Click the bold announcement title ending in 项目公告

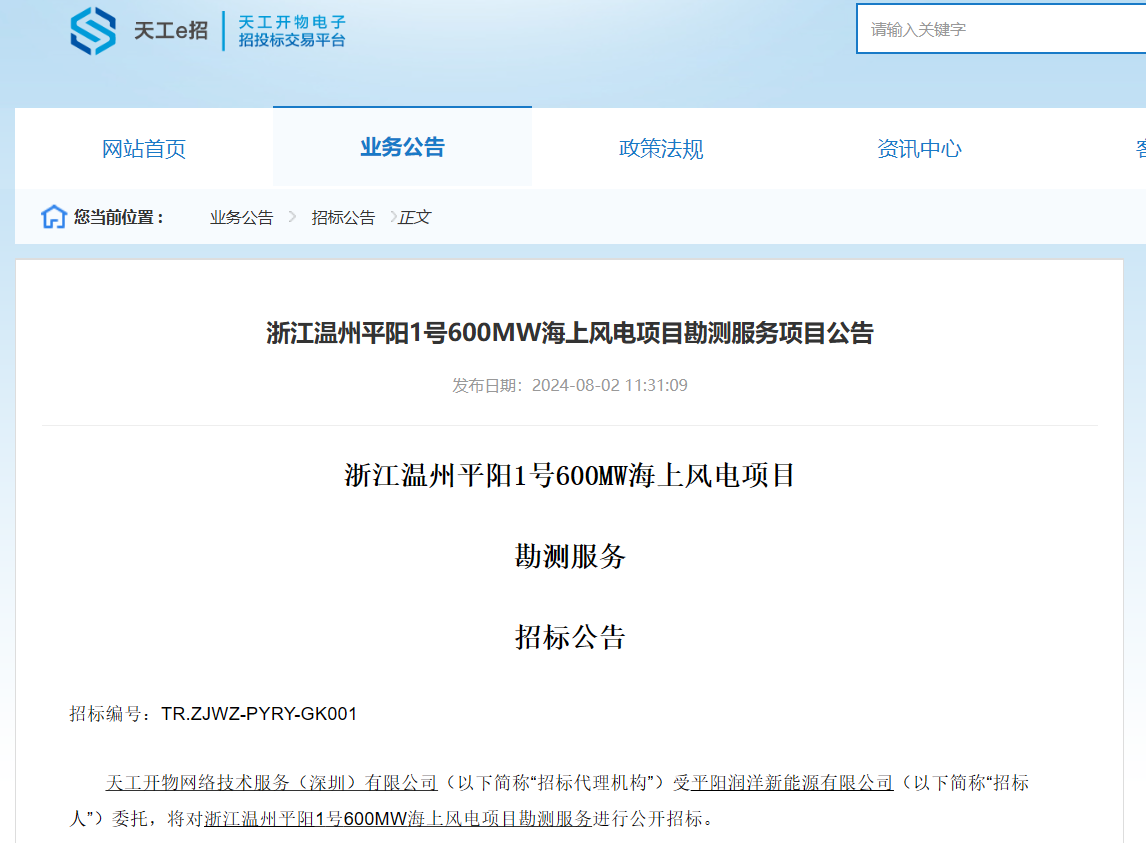tap(569, 333)
